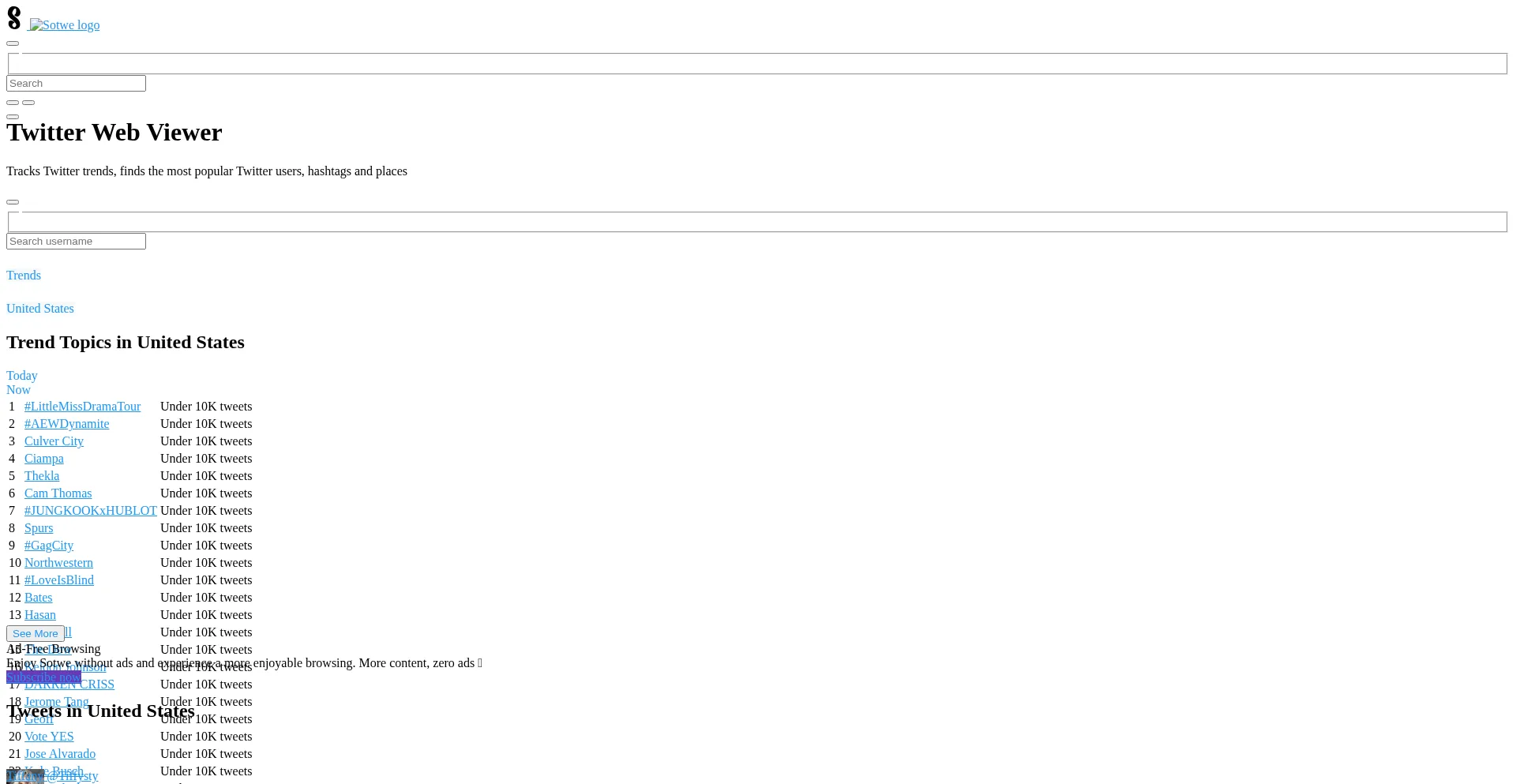
Task: Click 'Under 10K tweets' in the #LoveIsBlind row
Action: (206, 580)
